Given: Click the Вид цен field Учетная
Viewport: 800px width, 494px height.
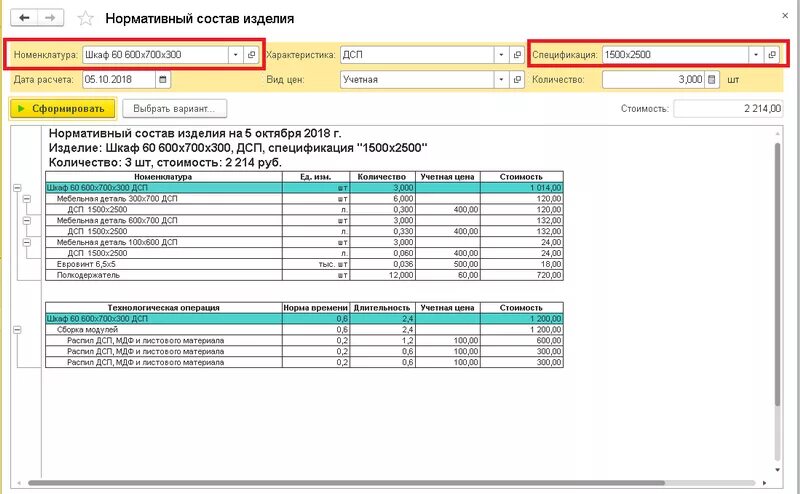Looking at the screenshot, I should click(x=417, y=80).
